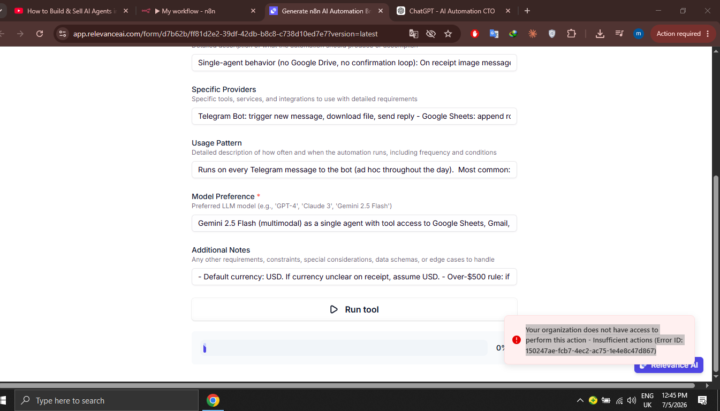This screenshot has width=720, height=411.
Task: Click the progress bar below Run tool
Action: tap(343, 348)
